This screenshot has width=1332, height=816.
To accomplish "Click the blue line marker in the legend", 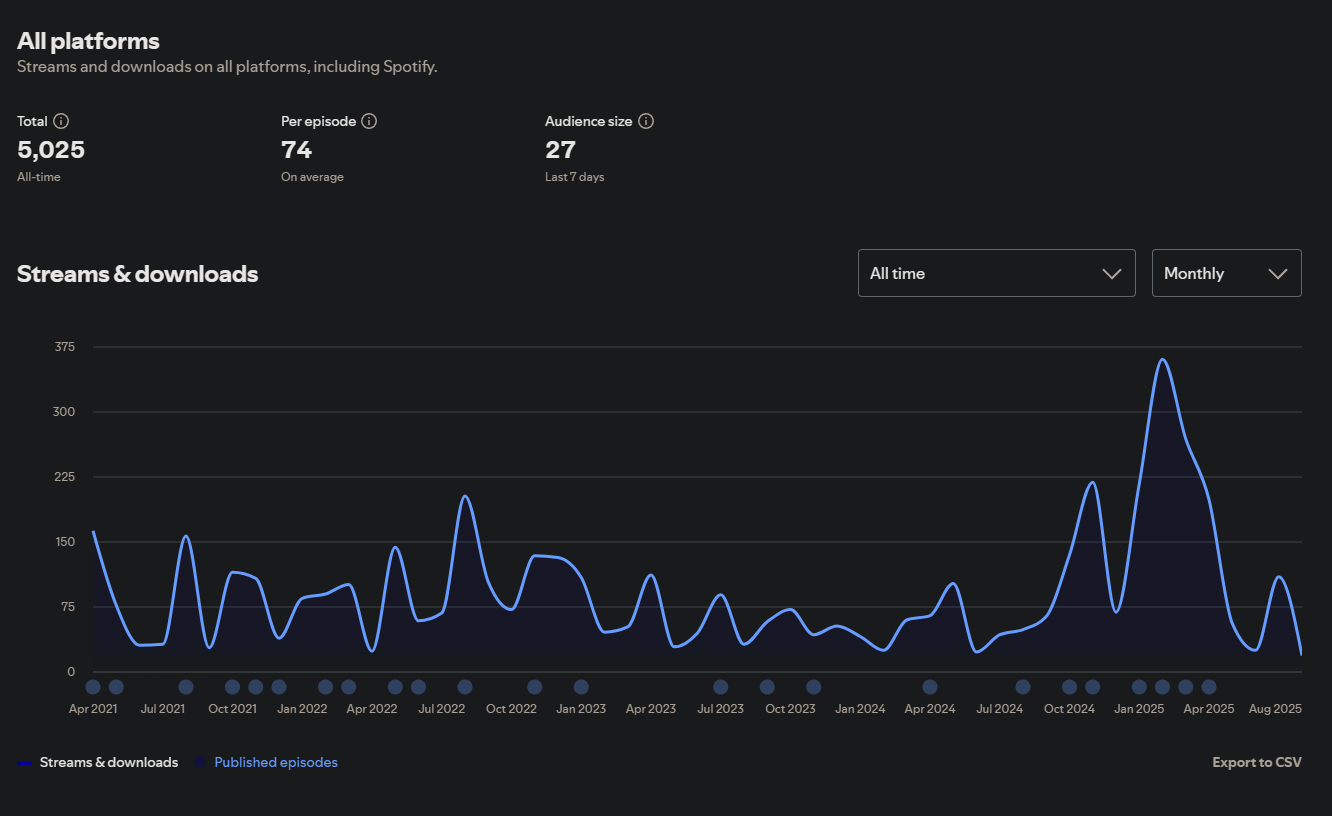I will pyautogui.click(x=25, y=764).
